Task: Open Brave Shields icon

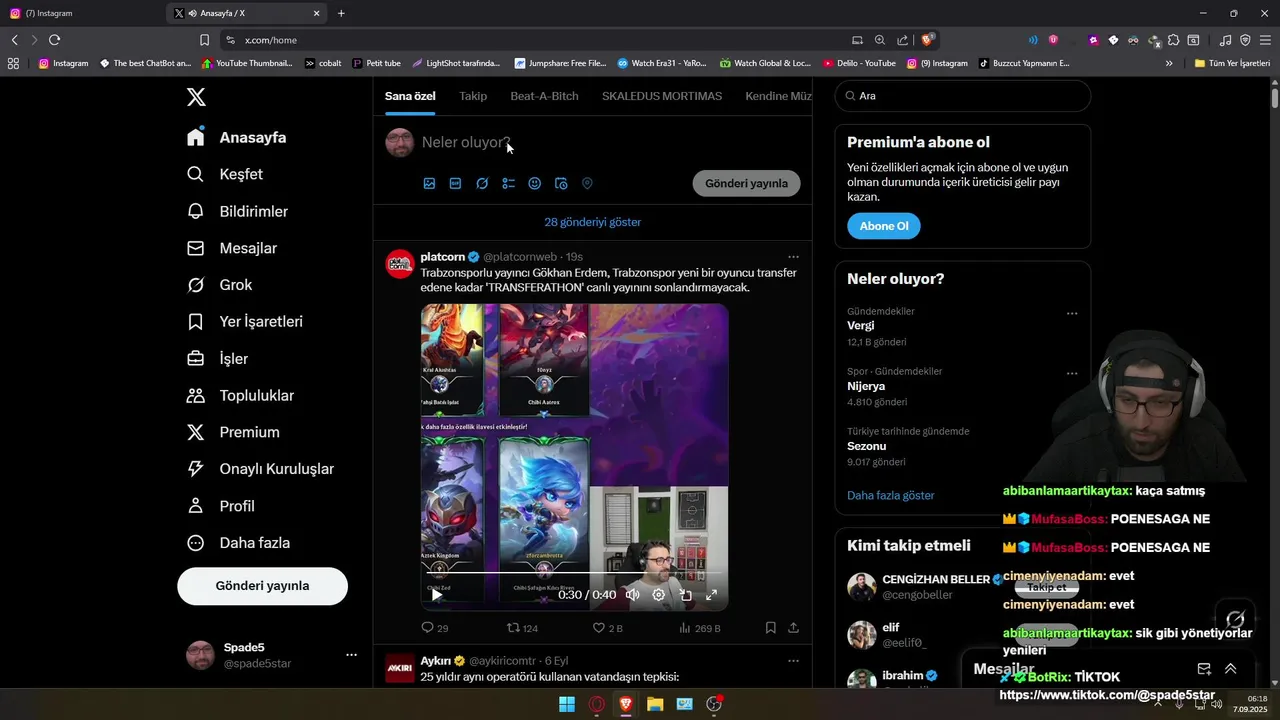Action: pyautogui.click(x=928, y=40)
